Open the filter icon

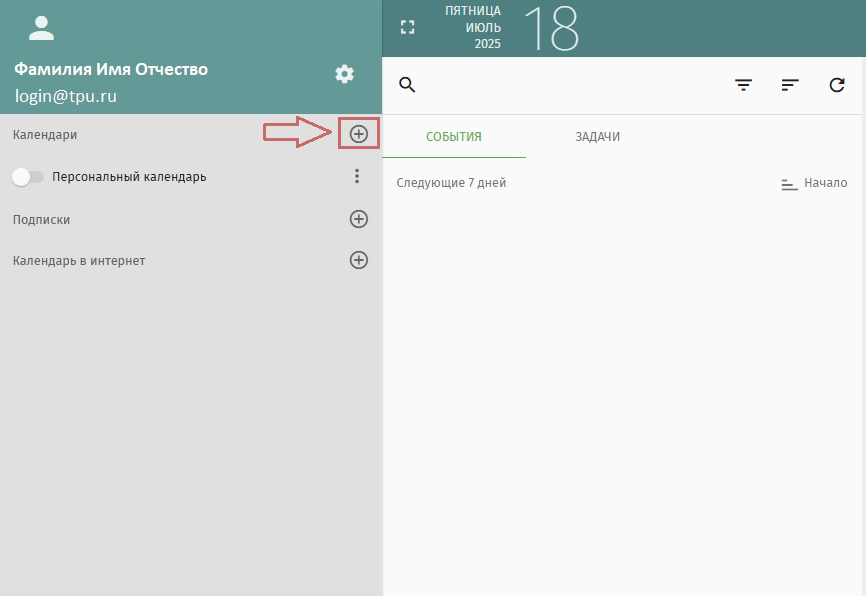pos(743,85)
